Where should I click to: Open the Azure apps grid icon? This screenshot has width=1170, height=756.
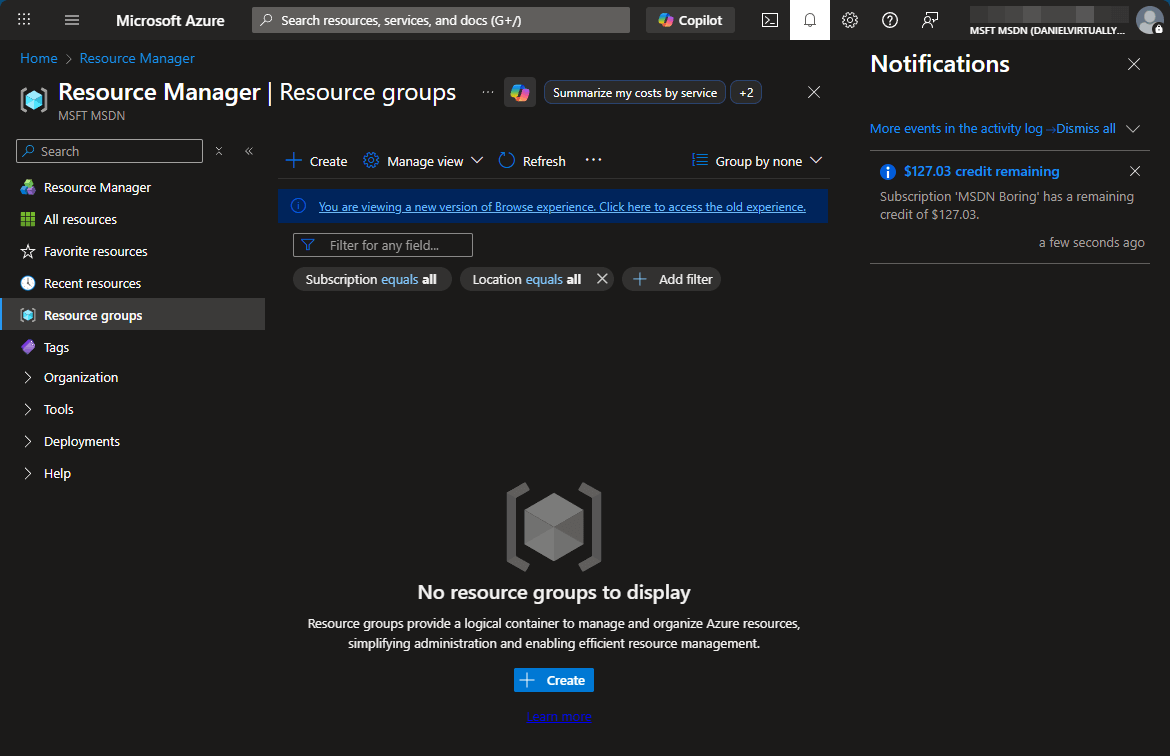coord(24,19)
